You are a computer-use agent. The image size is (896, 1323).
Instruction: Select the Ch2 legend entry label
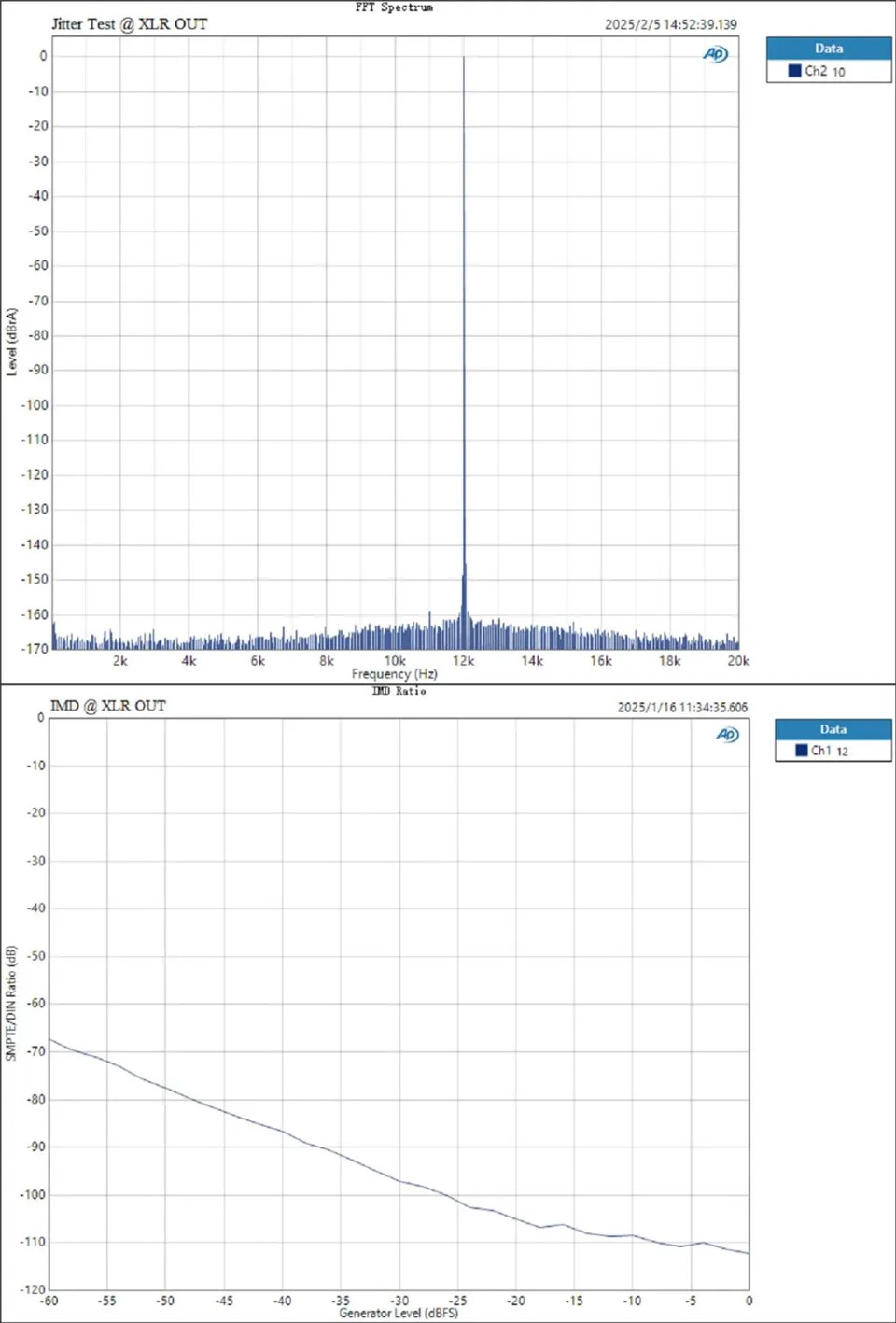(x=825, y=71)
